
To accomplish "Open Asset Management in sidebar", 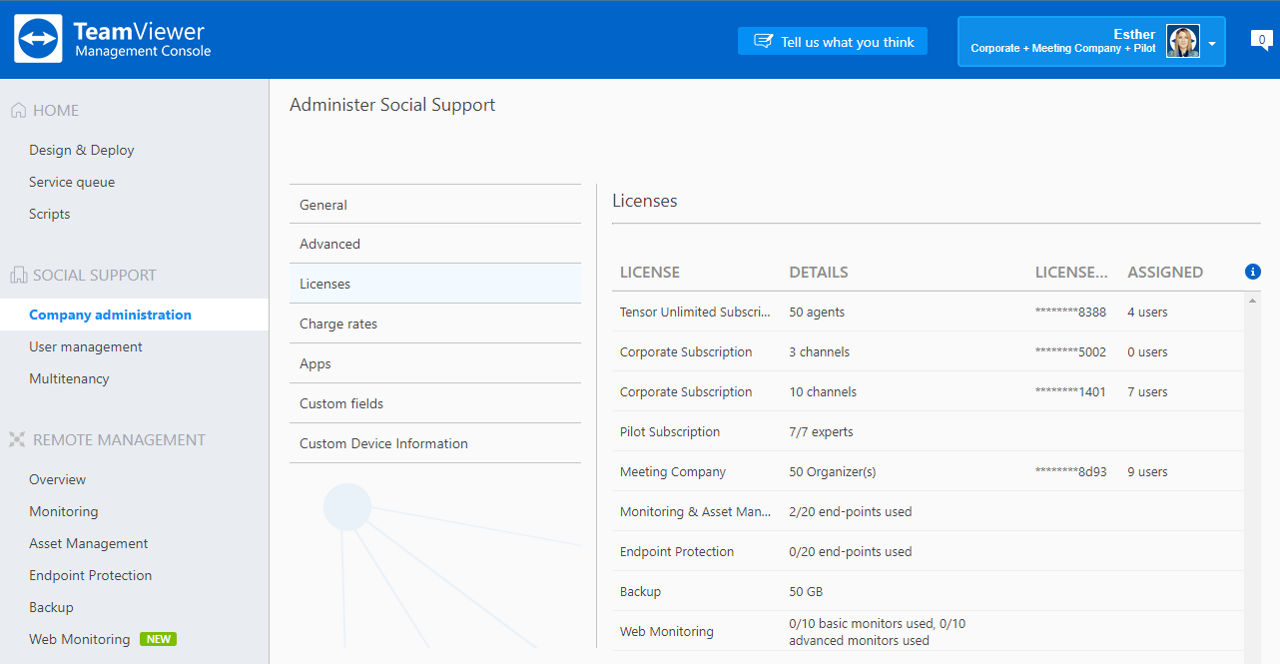I will [x=88, y=544].
